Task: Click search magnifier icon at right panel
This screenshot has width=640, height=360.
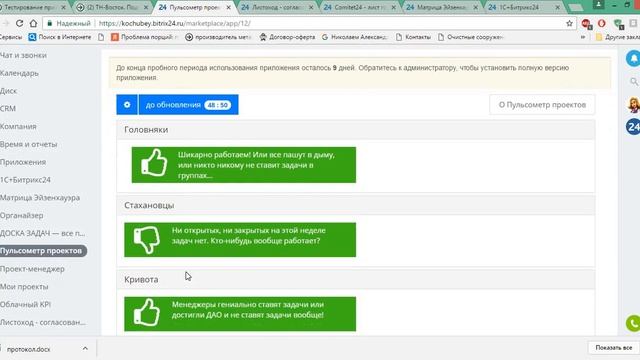Action: [x=633, y=82]
